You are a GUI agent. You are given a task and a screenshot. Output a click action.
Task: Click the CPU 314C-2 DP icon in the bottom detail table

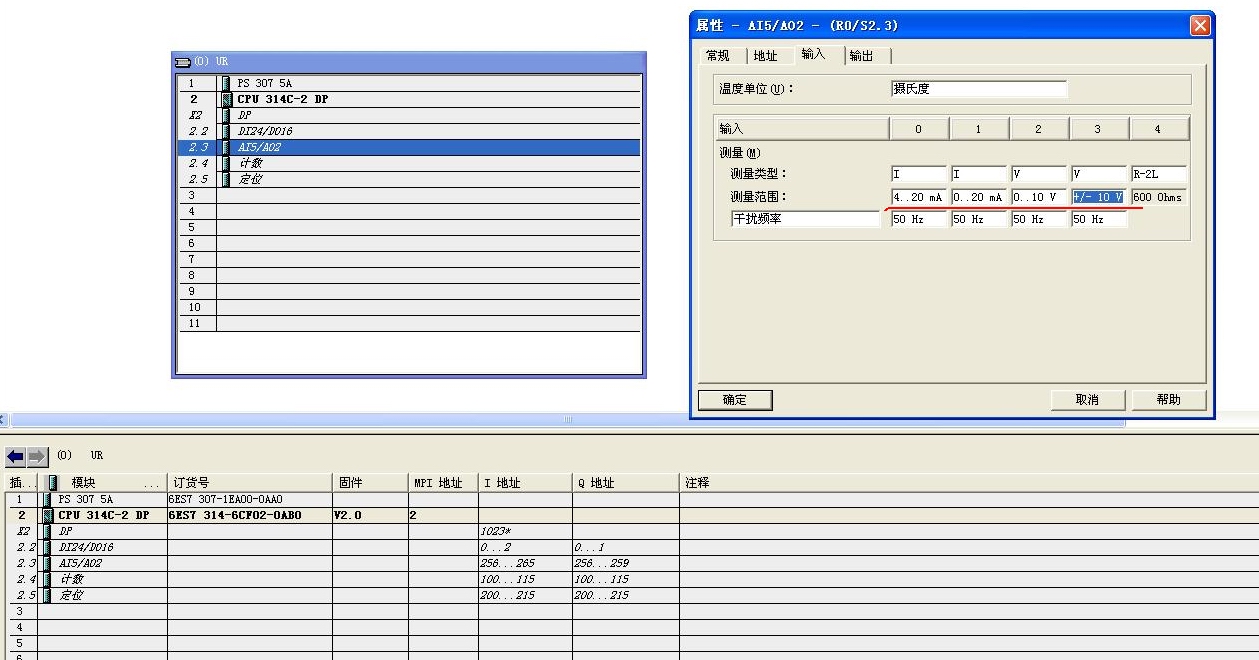(47, 515)
